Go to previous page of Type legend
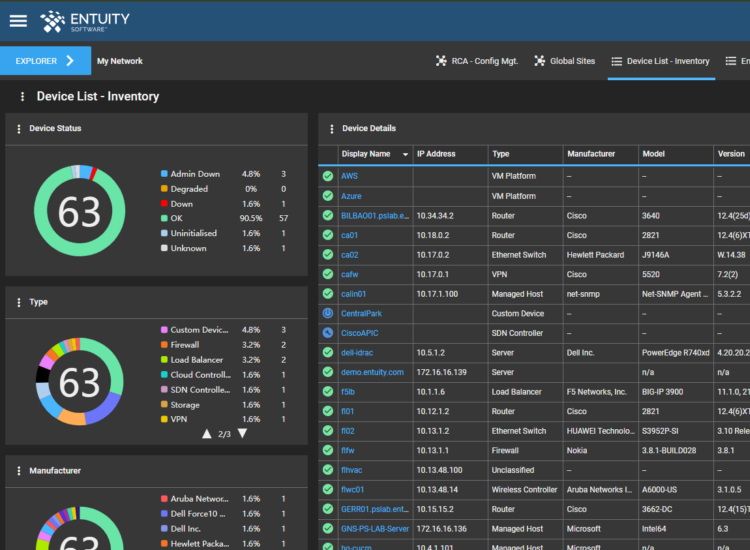The image size is (750, 550). 207,434
